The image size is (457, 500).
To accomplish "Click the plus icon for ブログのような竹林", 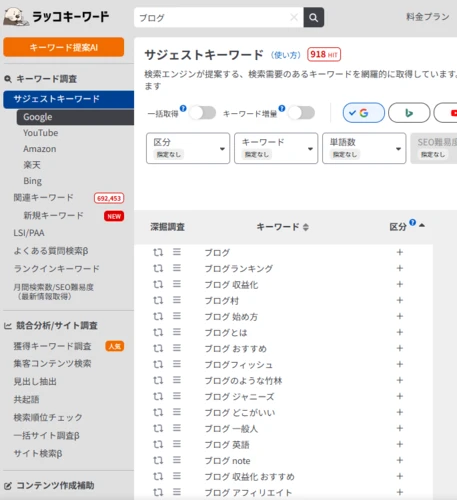I will point(400,380).
